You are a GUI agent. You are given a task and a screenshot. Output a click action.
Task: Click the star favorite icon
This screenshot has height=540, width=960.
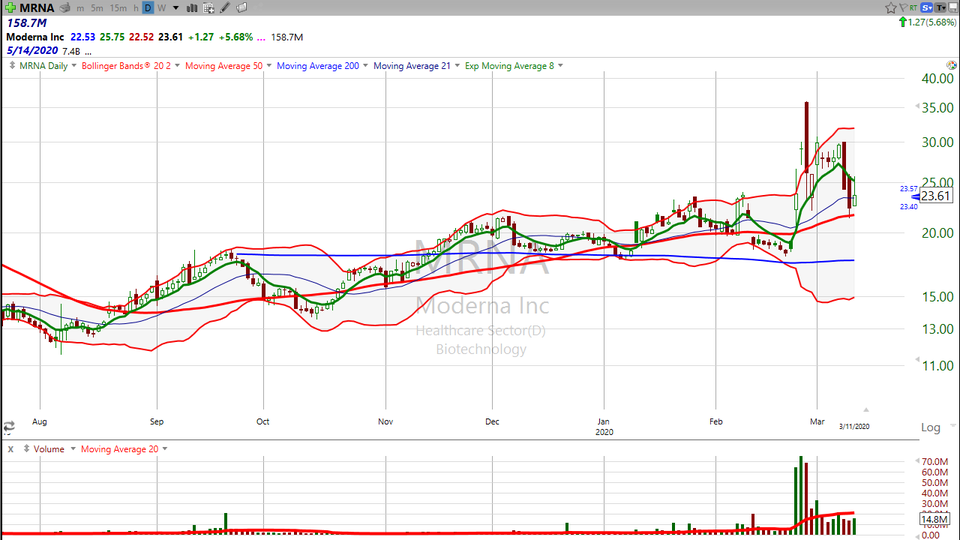pyautogui.click(x=891, y=8)
